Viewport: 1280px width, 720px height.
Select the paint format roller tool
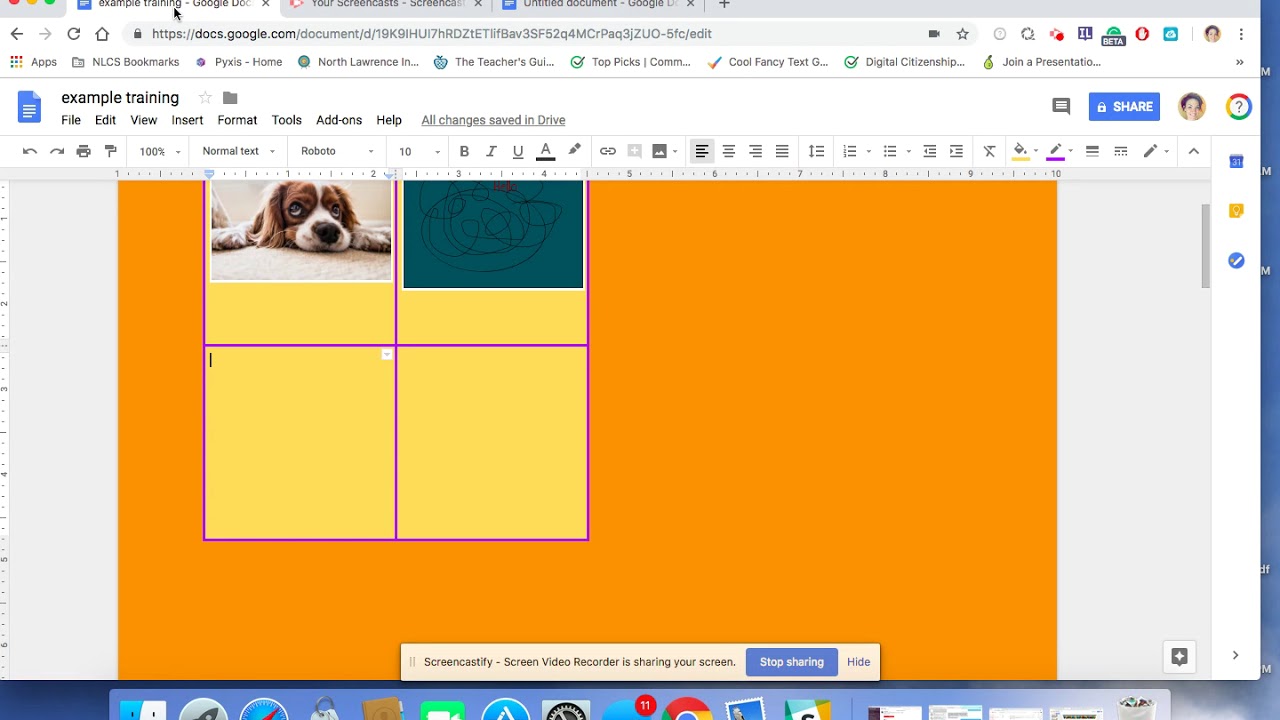[x=111, y=151]
